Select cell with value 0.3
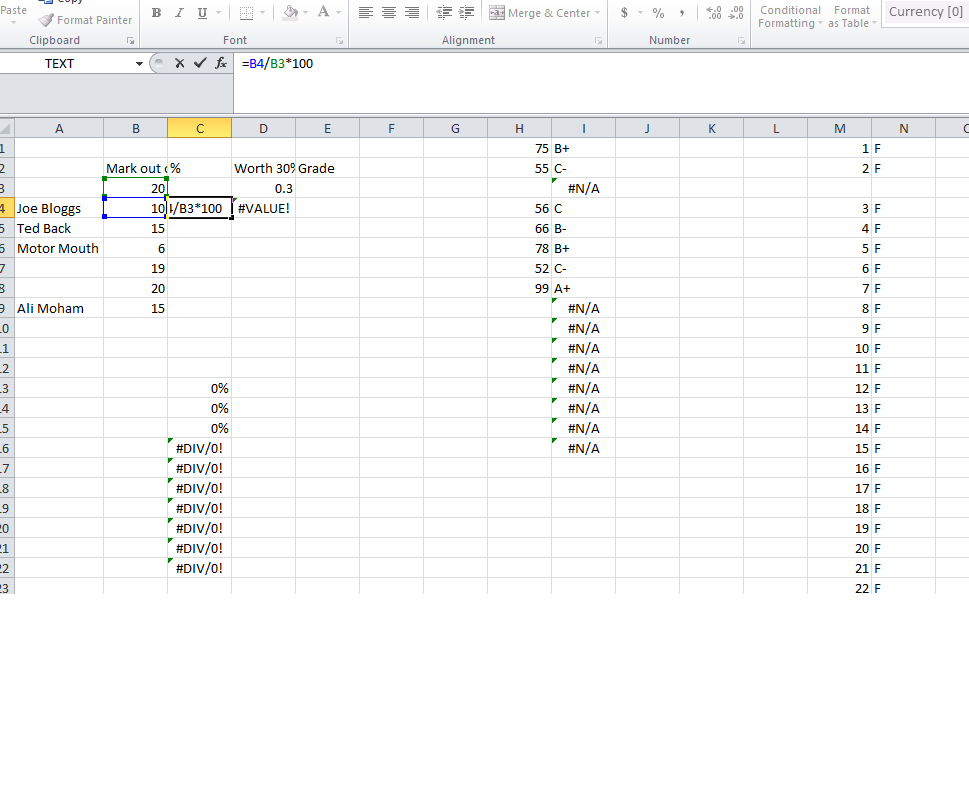The image size is (969, 811). [264, 189]
